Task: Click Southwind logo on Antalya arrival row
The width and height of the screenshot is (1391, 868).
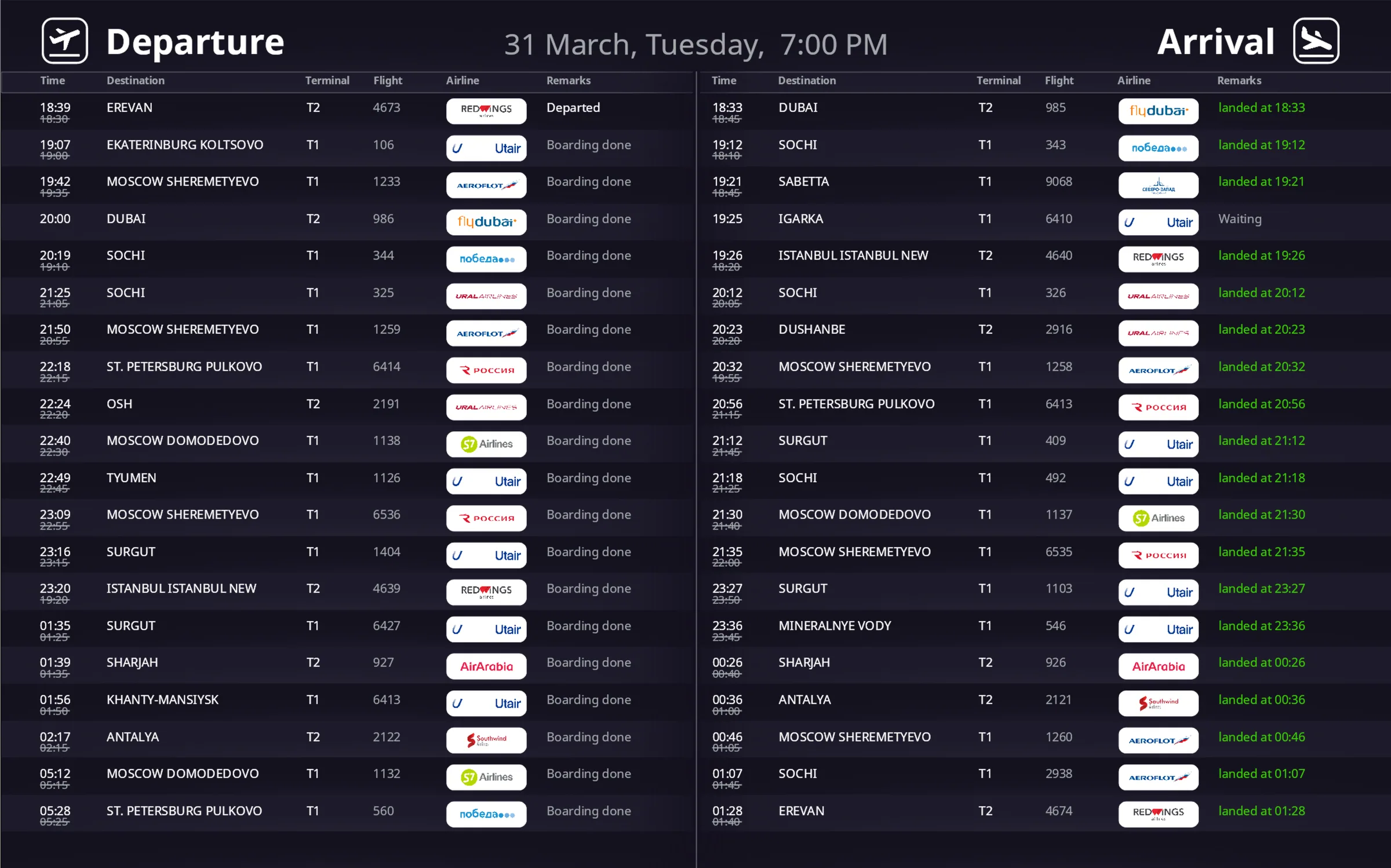Action: coord(1158,703)
